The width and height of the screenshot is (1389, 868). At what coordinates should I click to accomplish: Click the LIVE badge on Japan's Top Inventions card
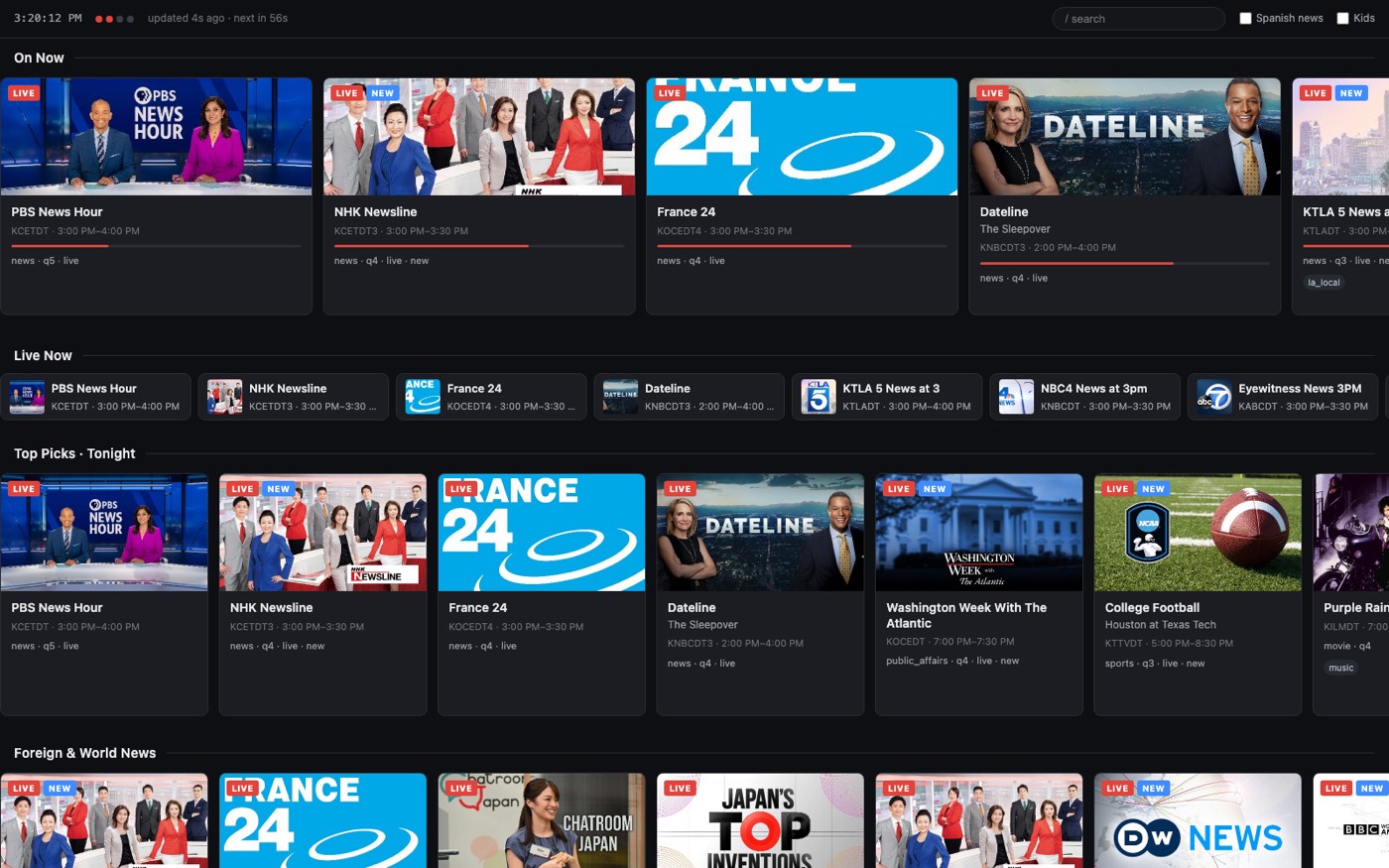click(x=680, y=789)
